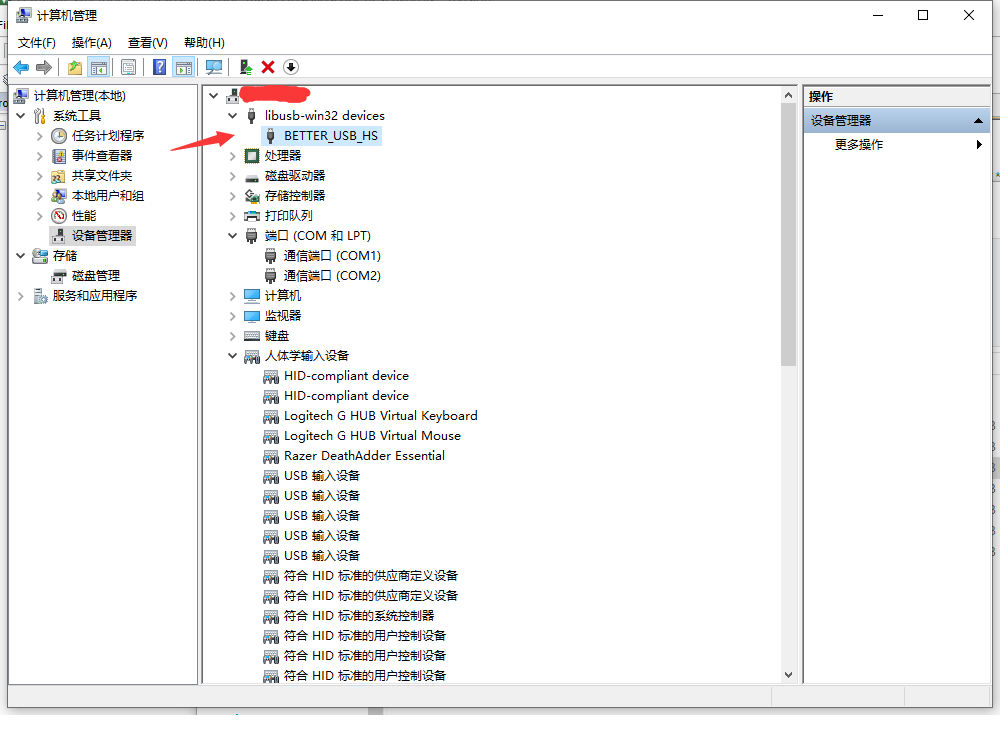1008x756 pixels.
Task: Click the black down-arrow disable device icon
Action: pos(291,67)
